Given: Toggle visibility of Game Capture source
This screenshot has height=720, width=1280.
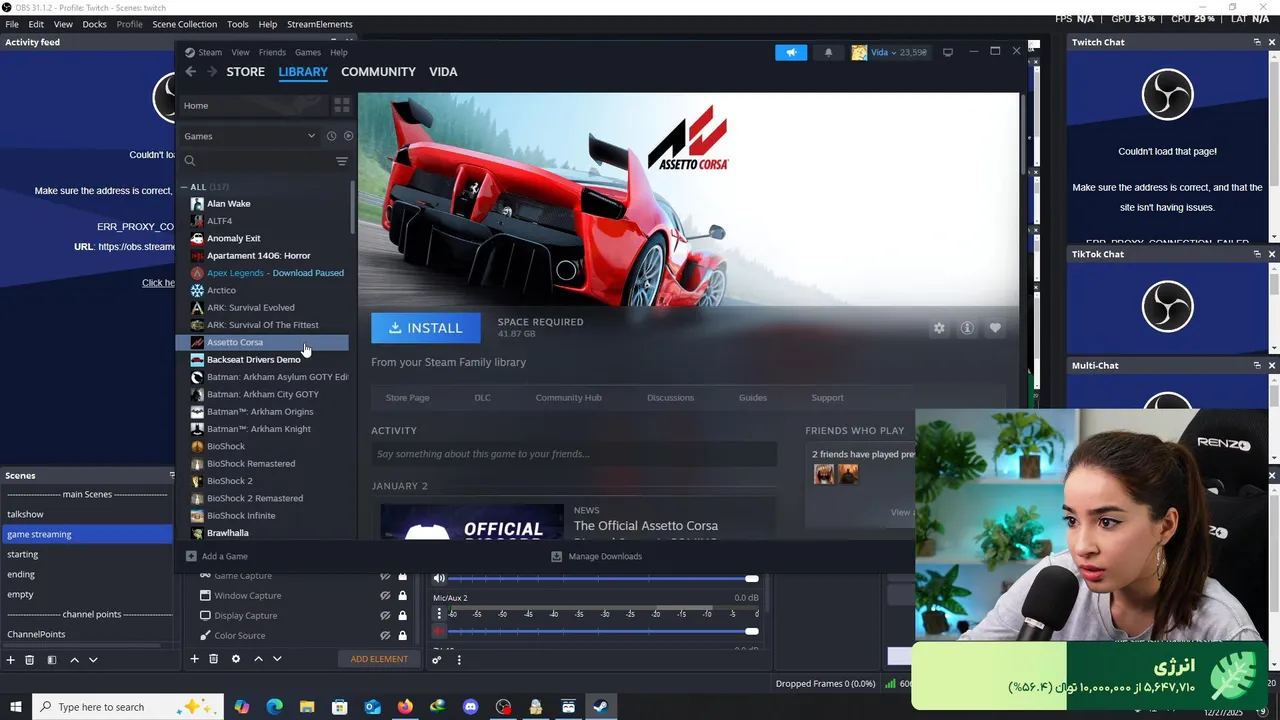Looking at the screenshot, I should click(x=385, y=576).
